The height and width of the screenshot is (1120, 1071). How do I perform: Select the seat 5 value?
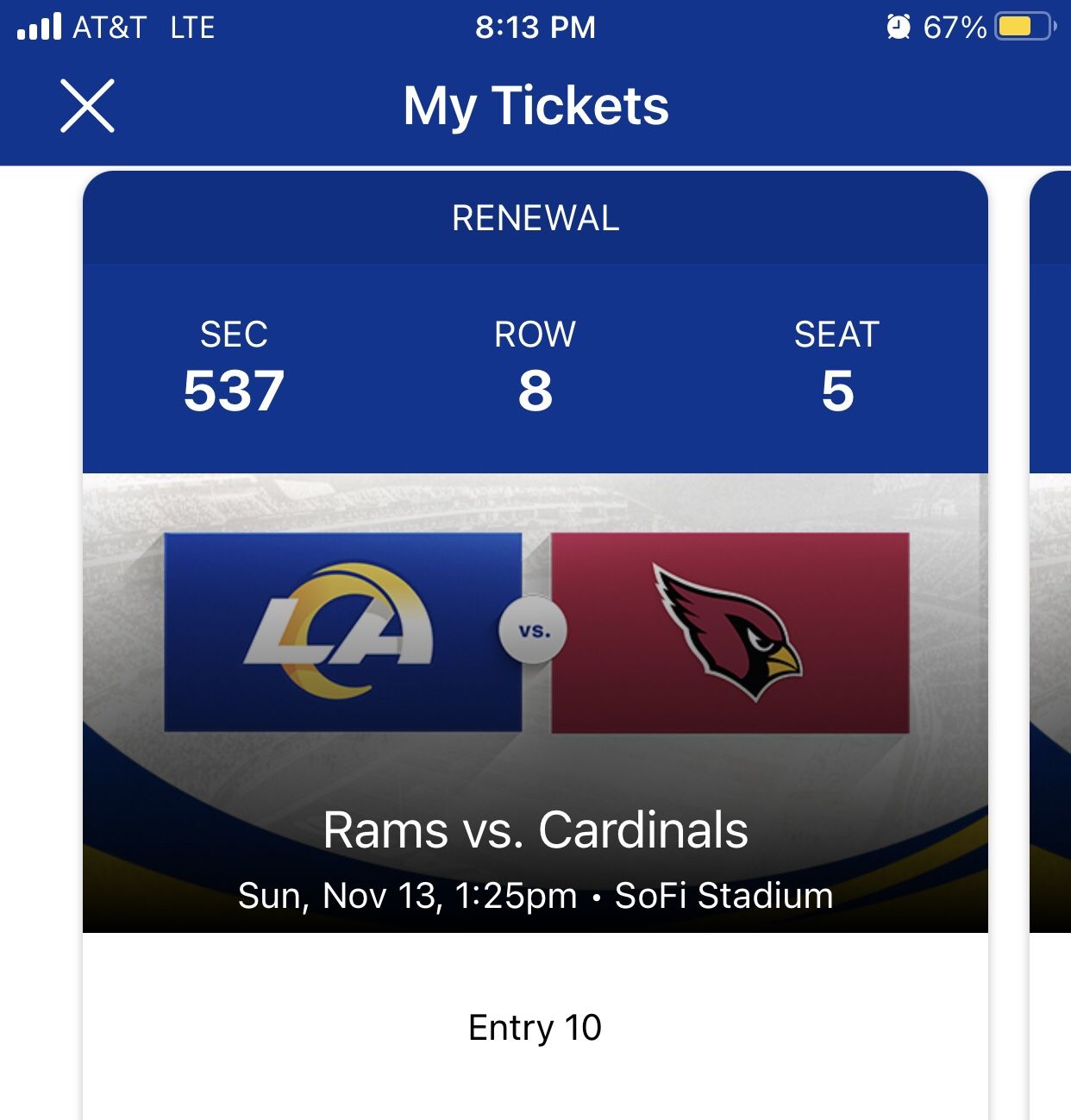tap(836, 391)
